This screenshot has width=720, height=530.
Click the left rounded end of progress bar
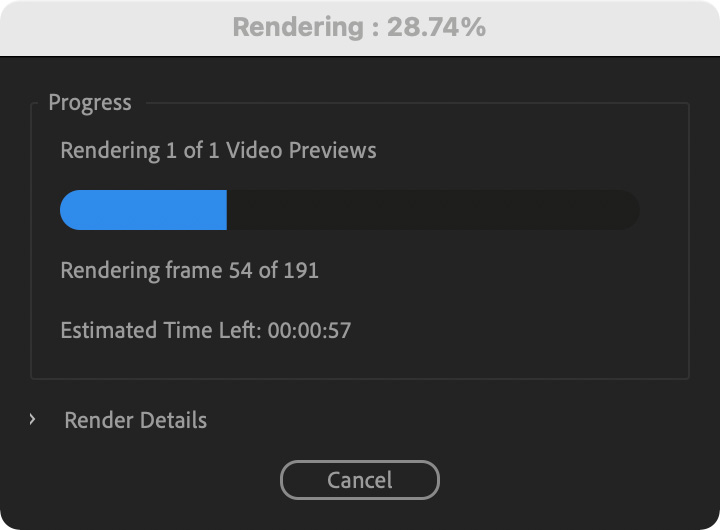coord(68,211)
